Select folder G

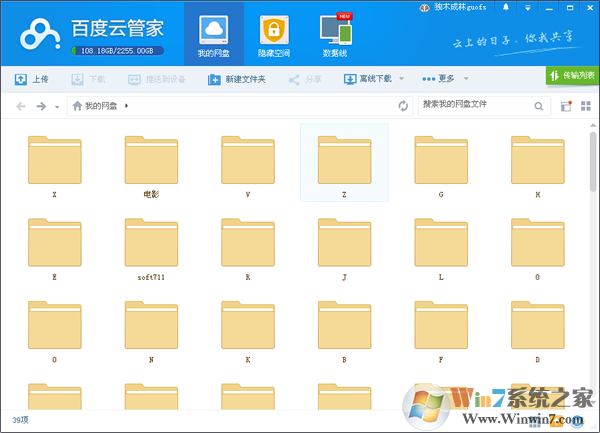pos(441,166)
